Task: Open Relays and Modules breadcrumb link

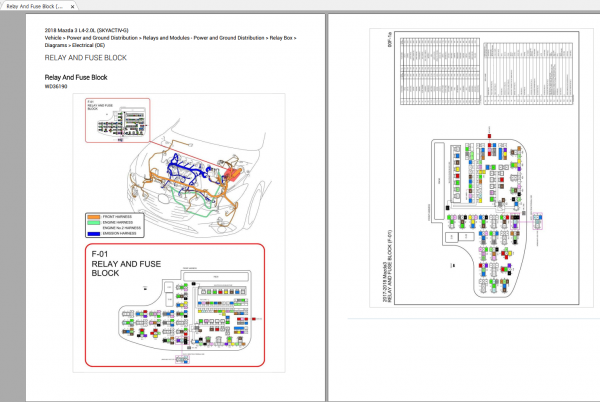Action: (x=204, y=38)
